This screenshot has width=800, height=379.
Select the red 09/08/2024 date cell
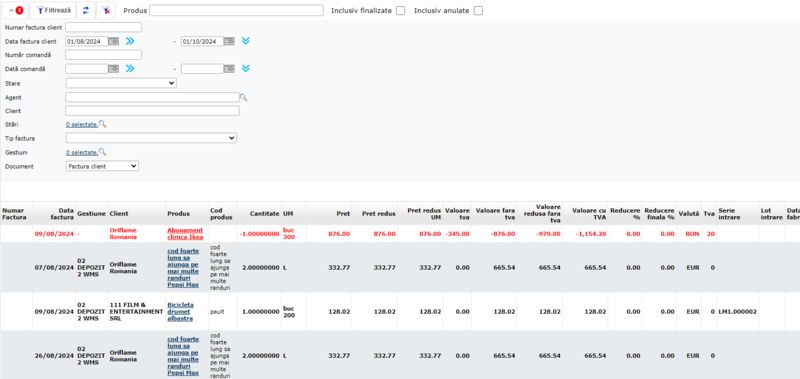(54, 234)
